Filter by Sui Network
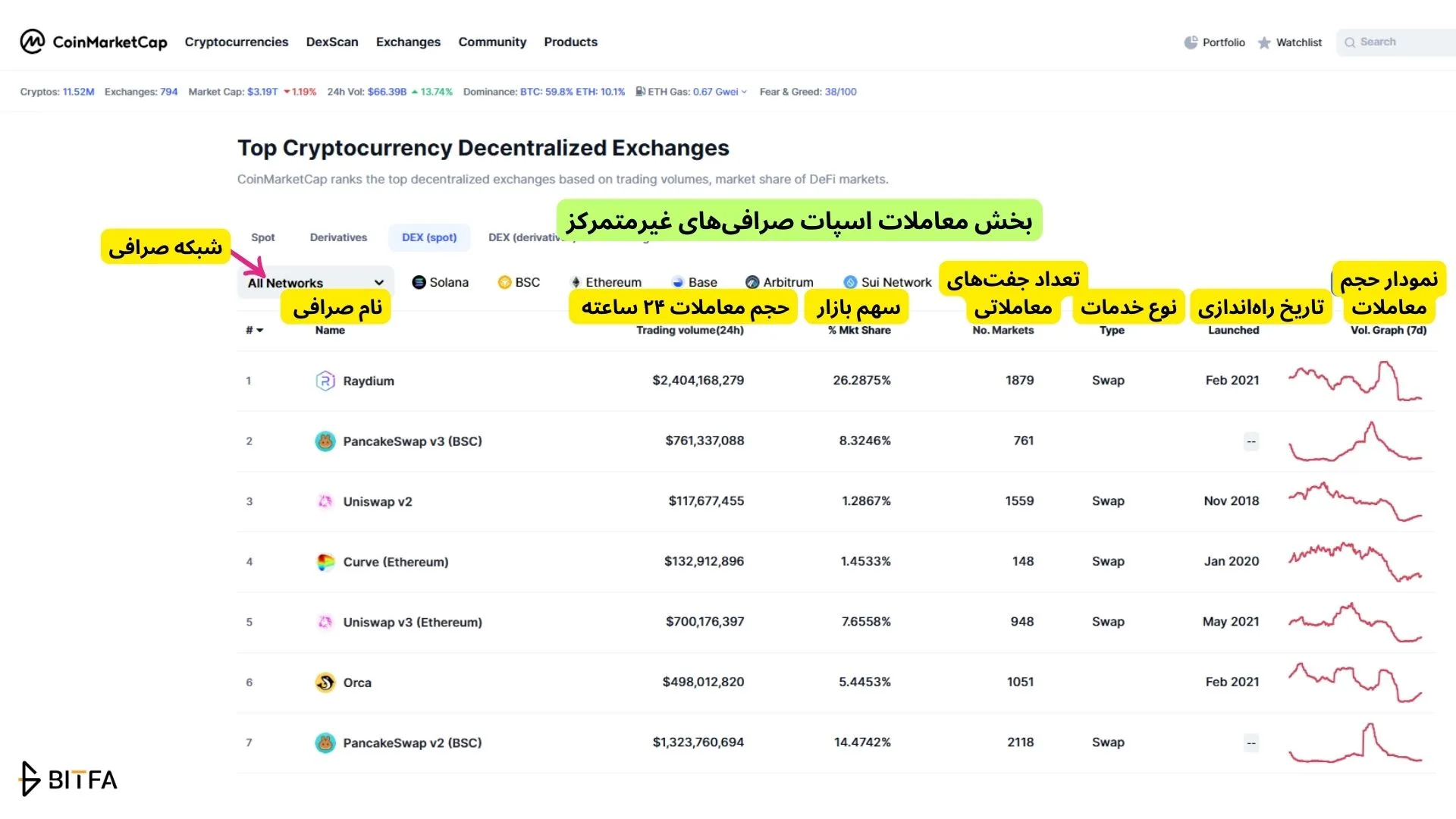1456x819 pixels. pyautogui.click(x=888, y=282)
